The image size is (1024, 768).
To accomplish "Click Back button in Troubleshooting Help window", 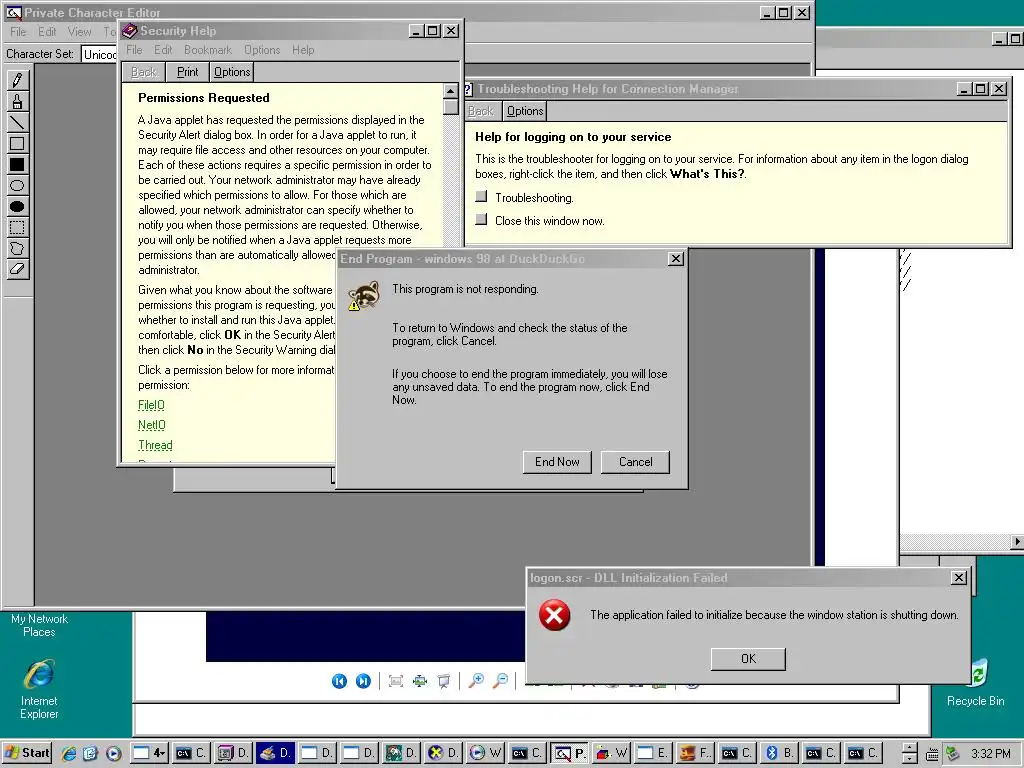I will pyautogui.click(x=481, y=111).
